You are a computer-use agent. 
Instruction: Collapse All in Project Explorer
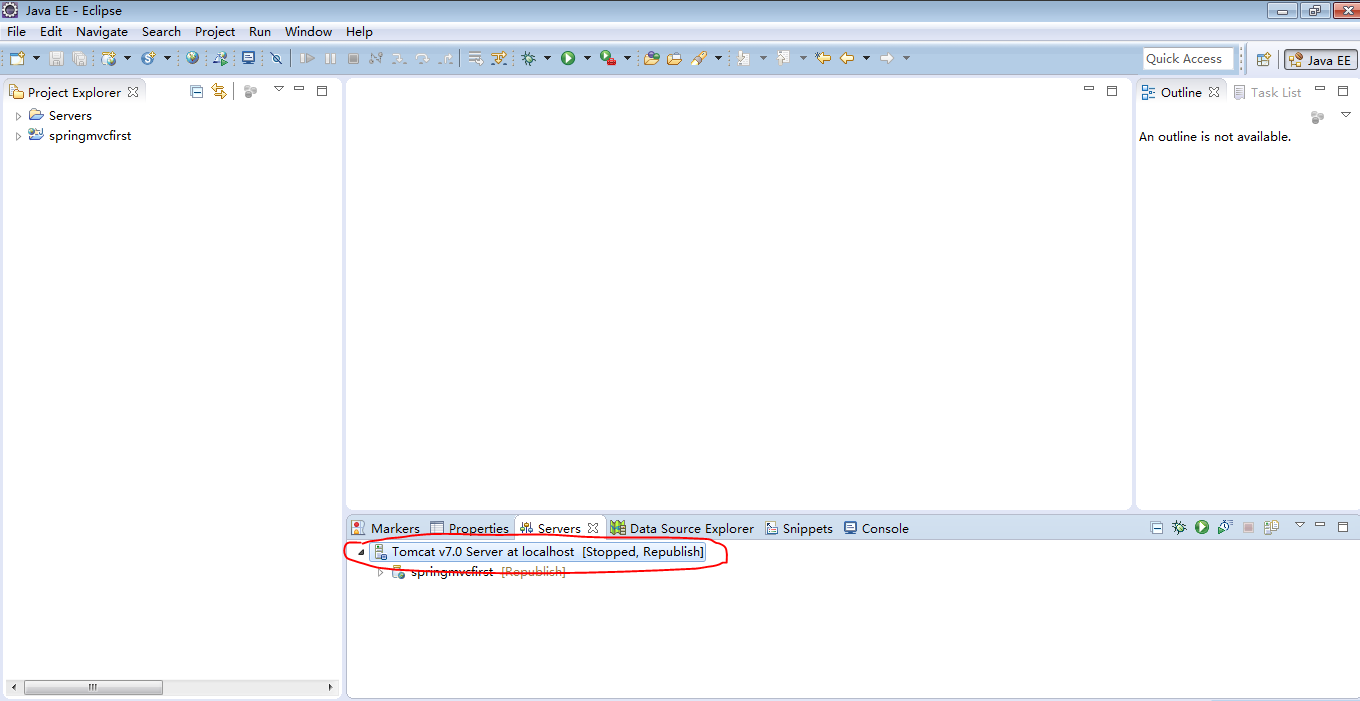pos(197,91)
